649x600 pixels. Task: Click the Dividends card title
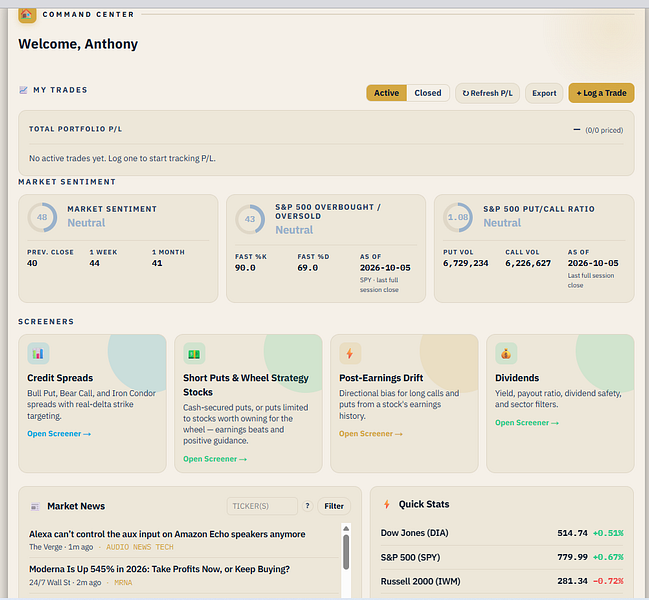517,378
